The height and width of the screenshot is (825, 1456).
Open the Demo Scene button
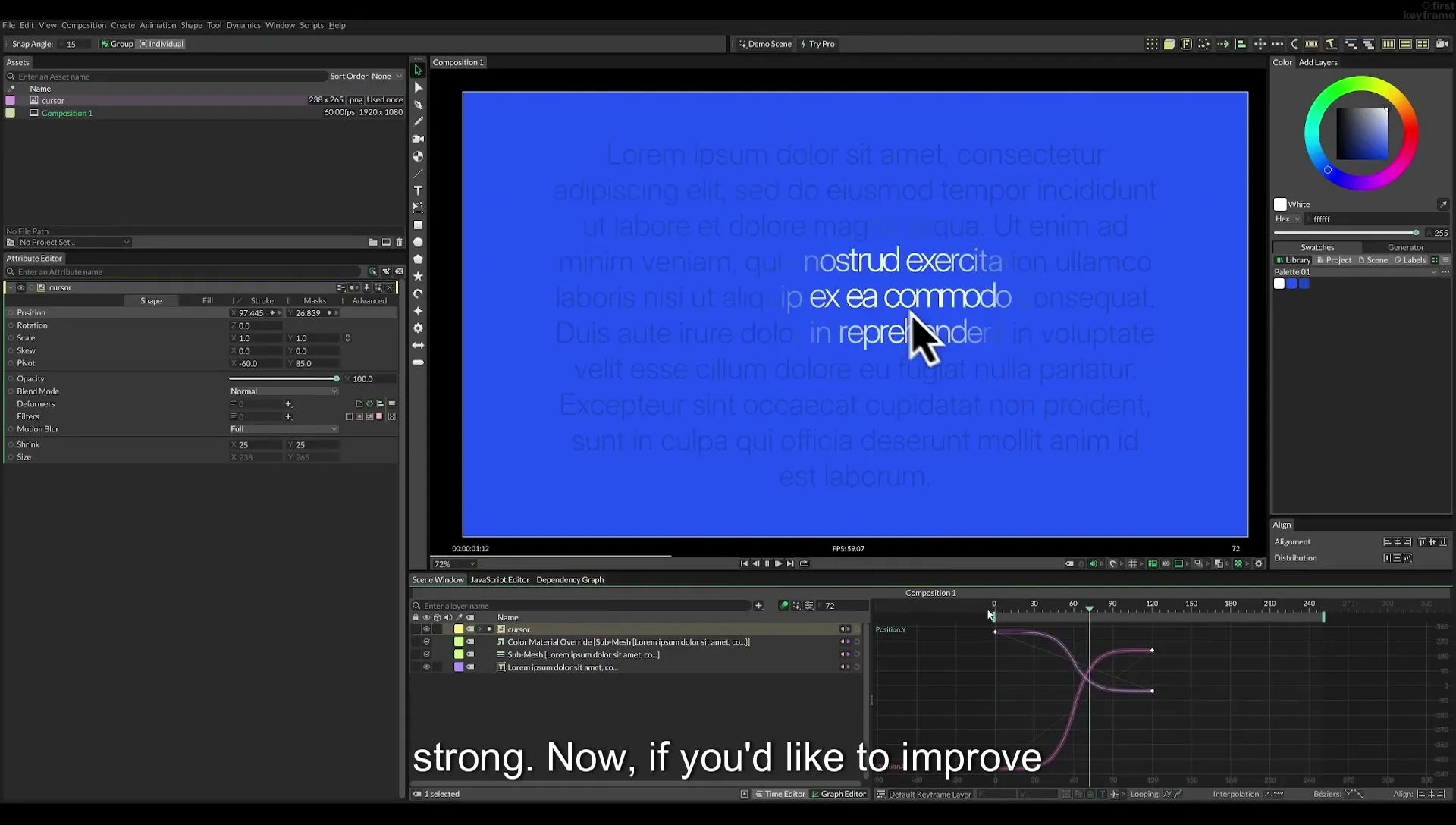tap(765, 44)
